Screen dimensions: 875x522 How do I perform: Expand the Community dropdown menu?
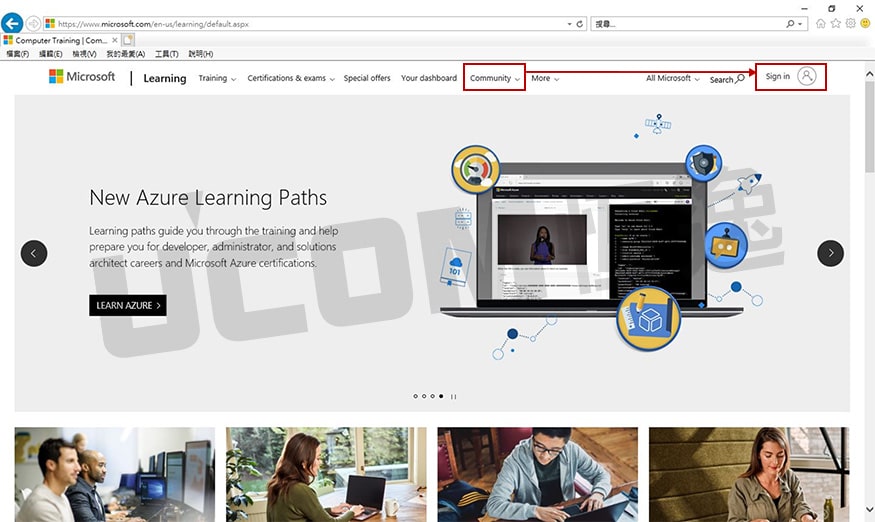click(x=494, y=78)
